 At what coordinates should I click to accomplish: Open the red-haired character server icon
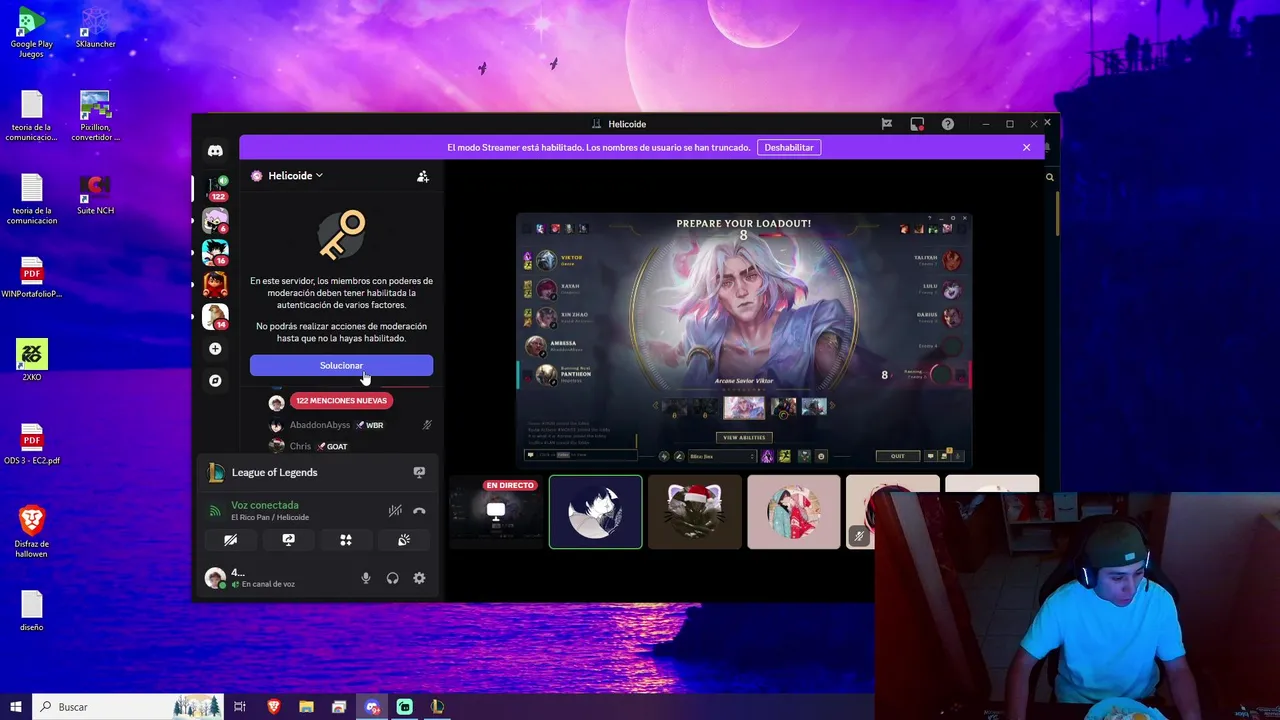[x=215, y=284]
